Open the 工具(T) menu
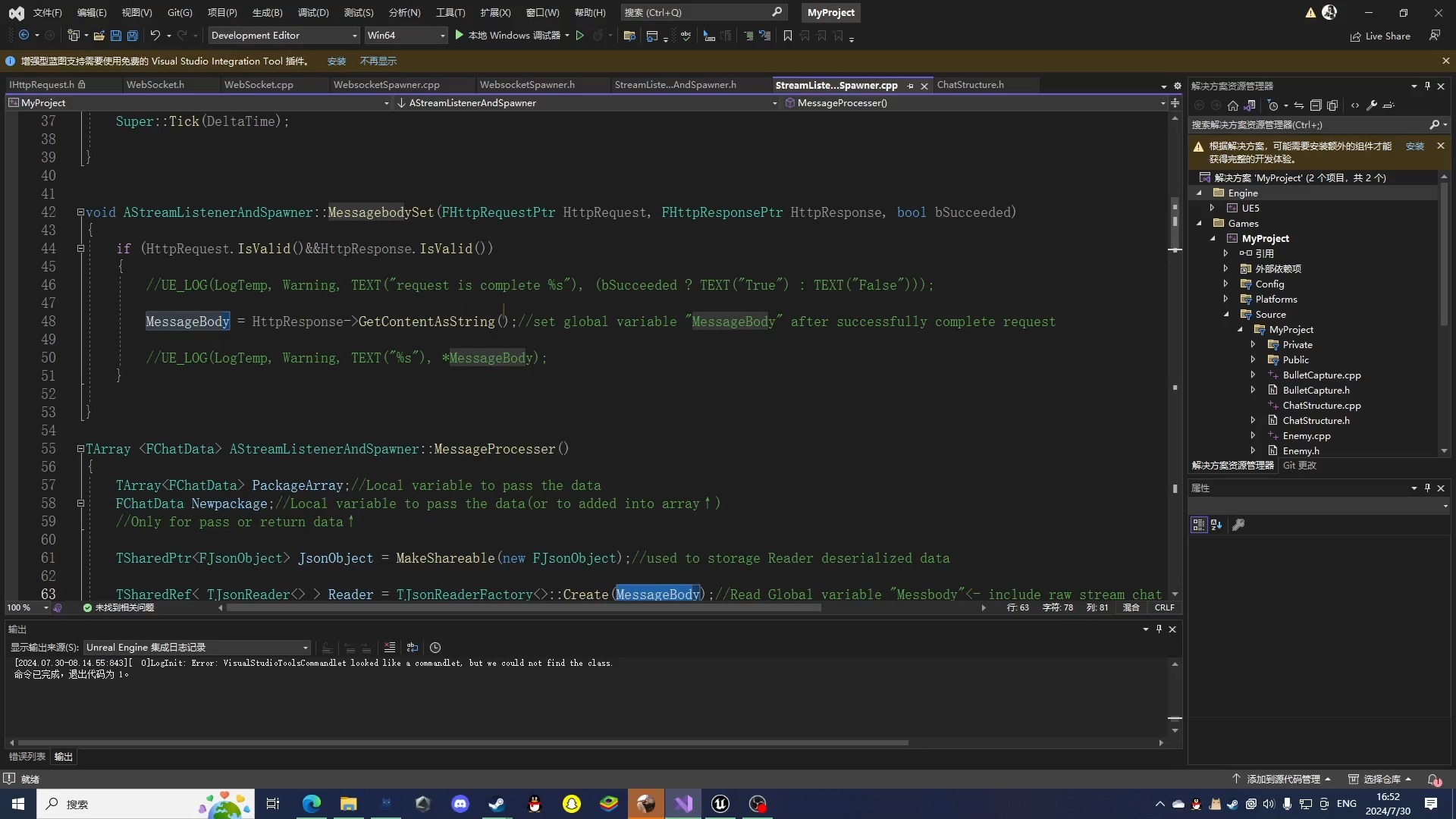Screen dimensions: 1456x819 [x=450, y=12]
